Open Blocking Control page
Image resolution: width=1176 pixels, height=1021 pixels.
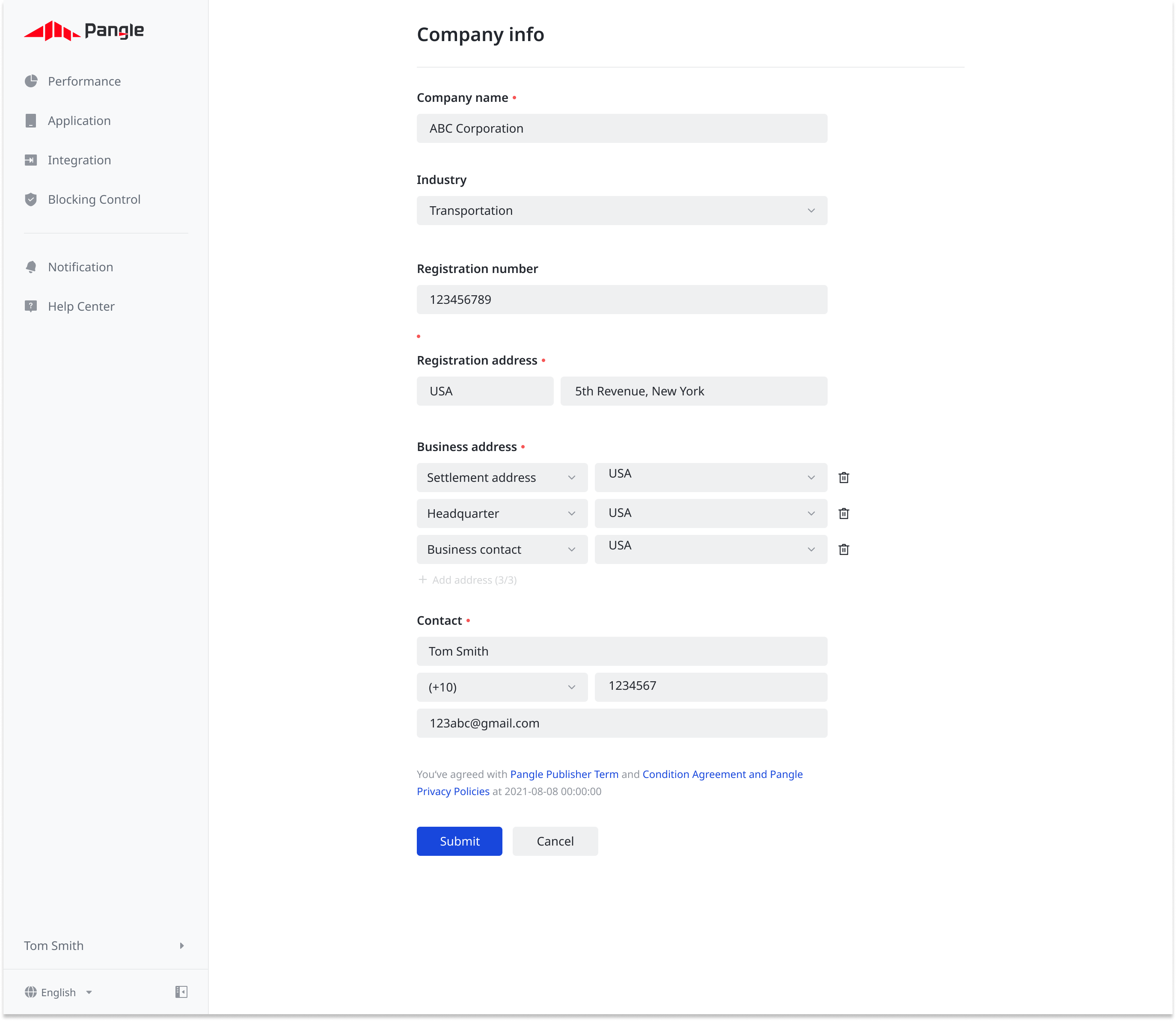(x=94, y=199)
